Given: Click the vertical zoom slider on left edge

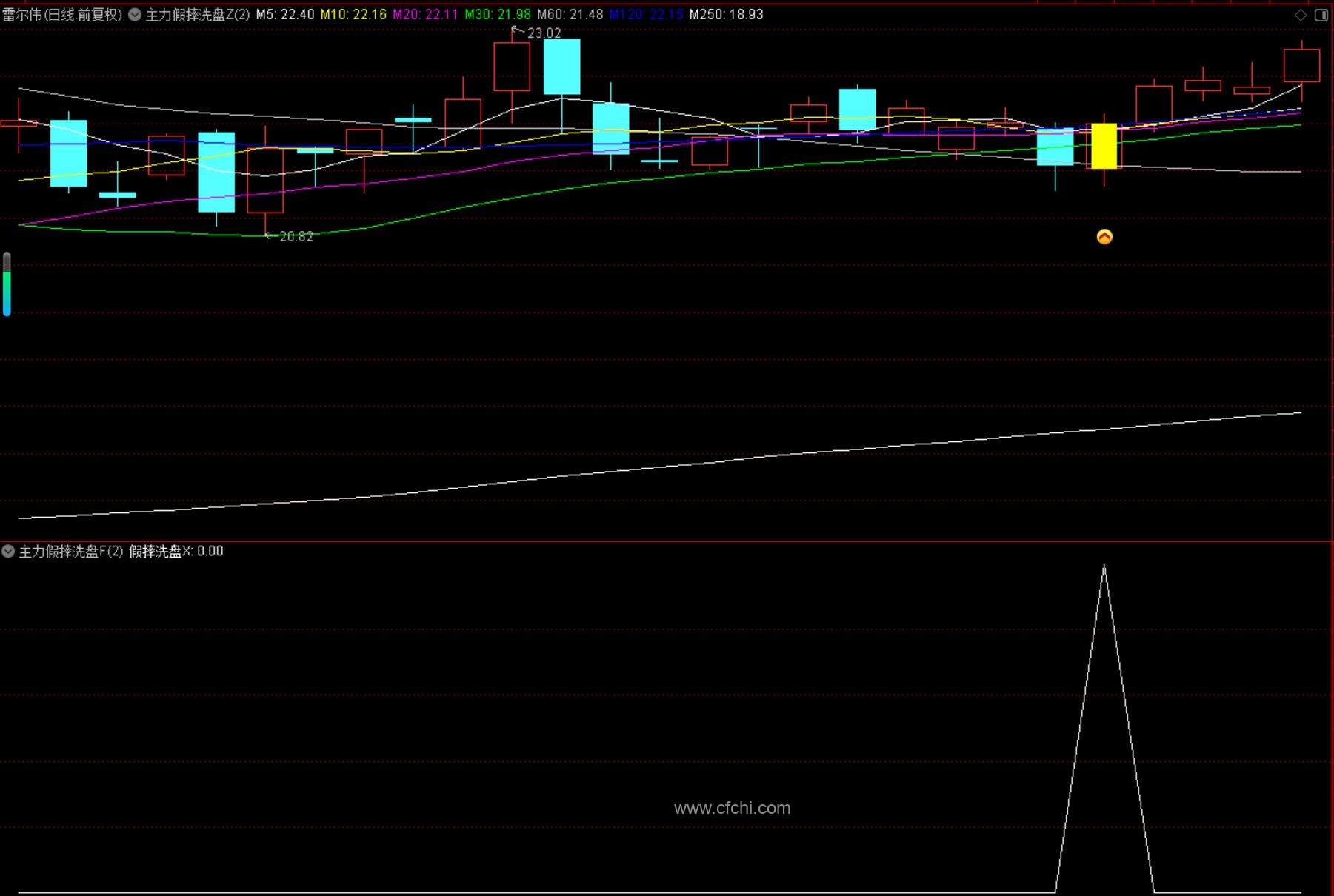Looking at the screenshot, I should [x=7, y=284].
